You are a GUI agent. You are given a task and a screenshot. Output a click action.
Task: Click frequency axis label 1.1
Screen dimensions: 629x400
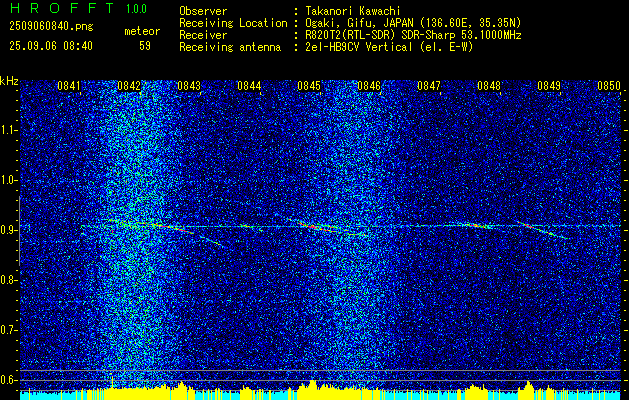pyautogui.click(x=9, y=130)
